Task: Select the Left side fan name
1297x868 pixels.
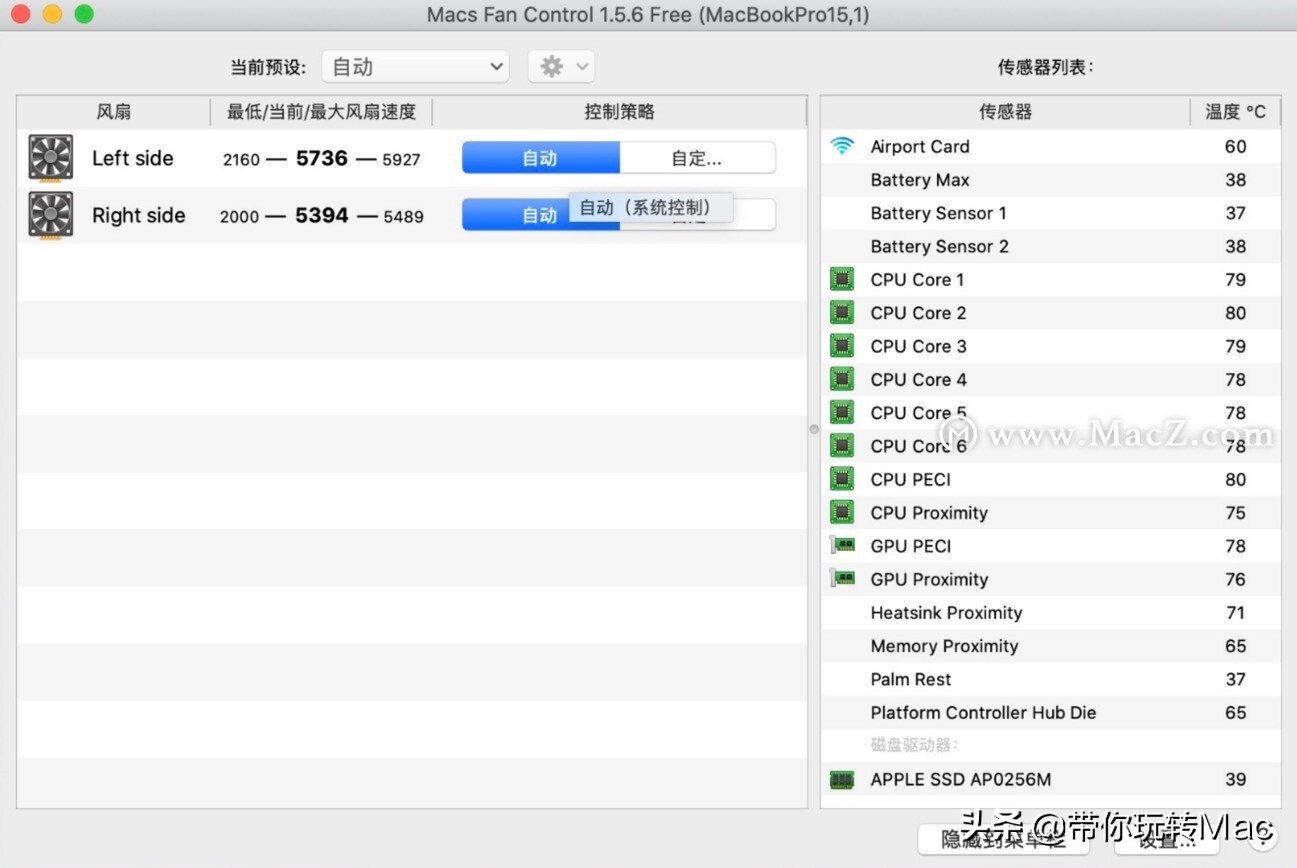Action: [133, 158]
